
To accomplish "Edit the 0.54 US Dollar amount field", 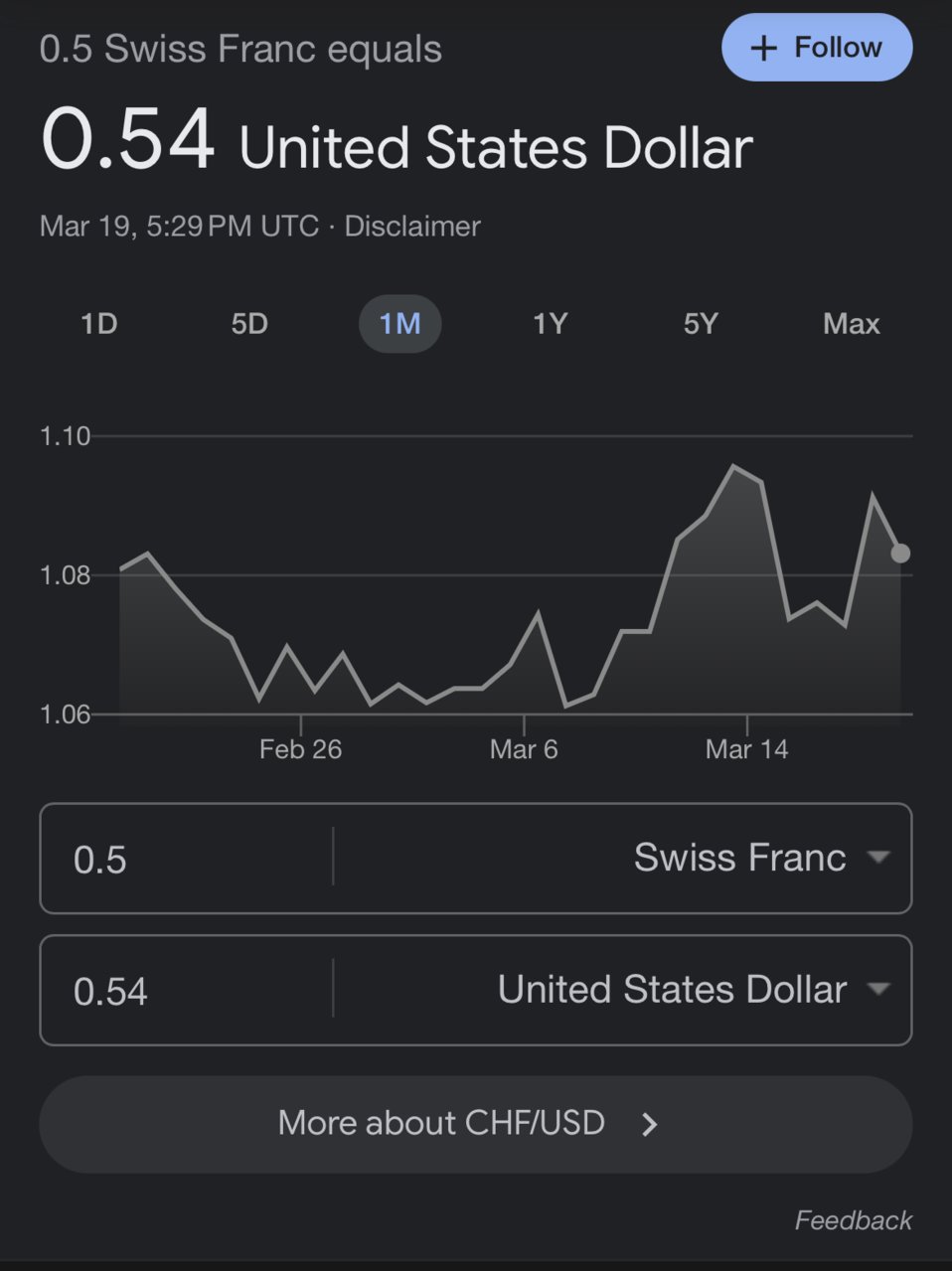I will (186, 991).
